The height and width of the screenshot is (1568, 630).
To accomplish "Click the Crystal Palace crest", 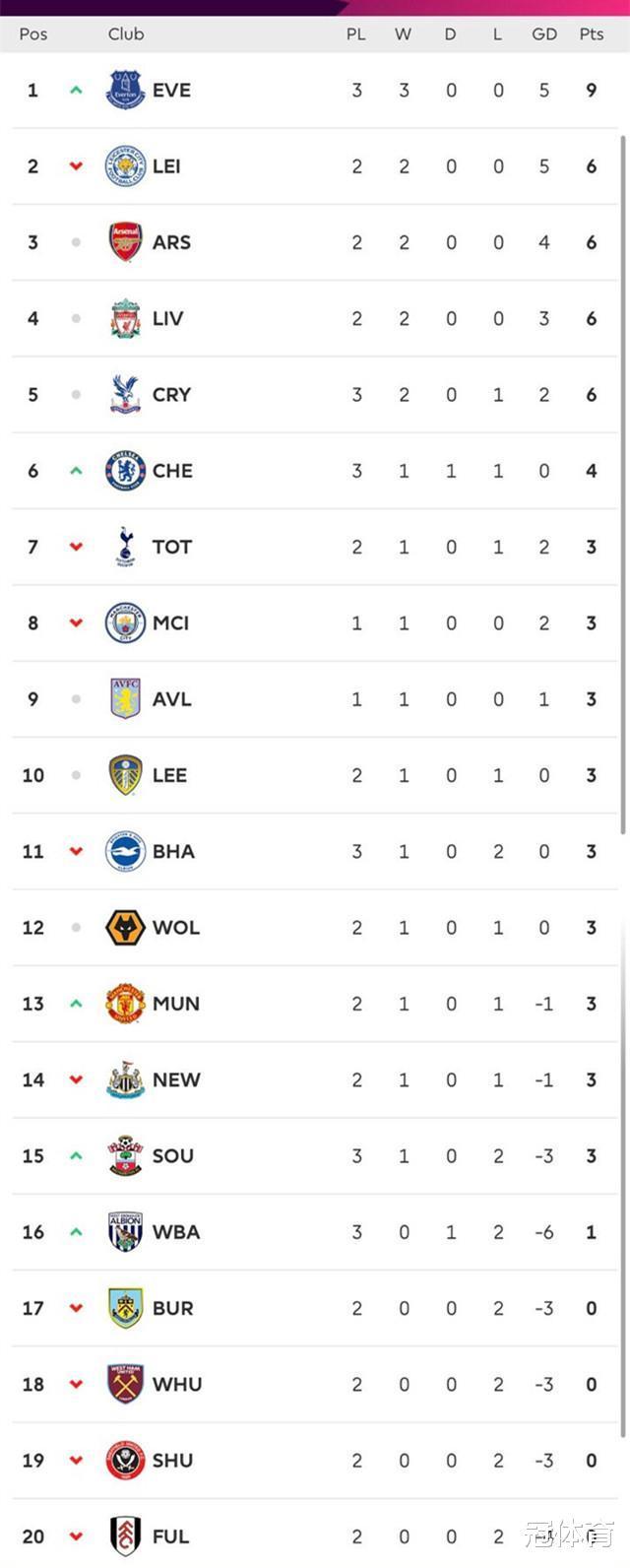I will click(125, 394).
